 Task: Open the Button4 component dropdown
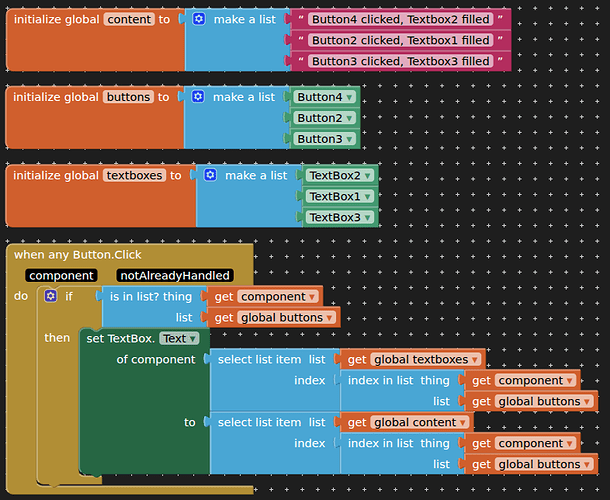pyautogui.click(x=350, y=97)
